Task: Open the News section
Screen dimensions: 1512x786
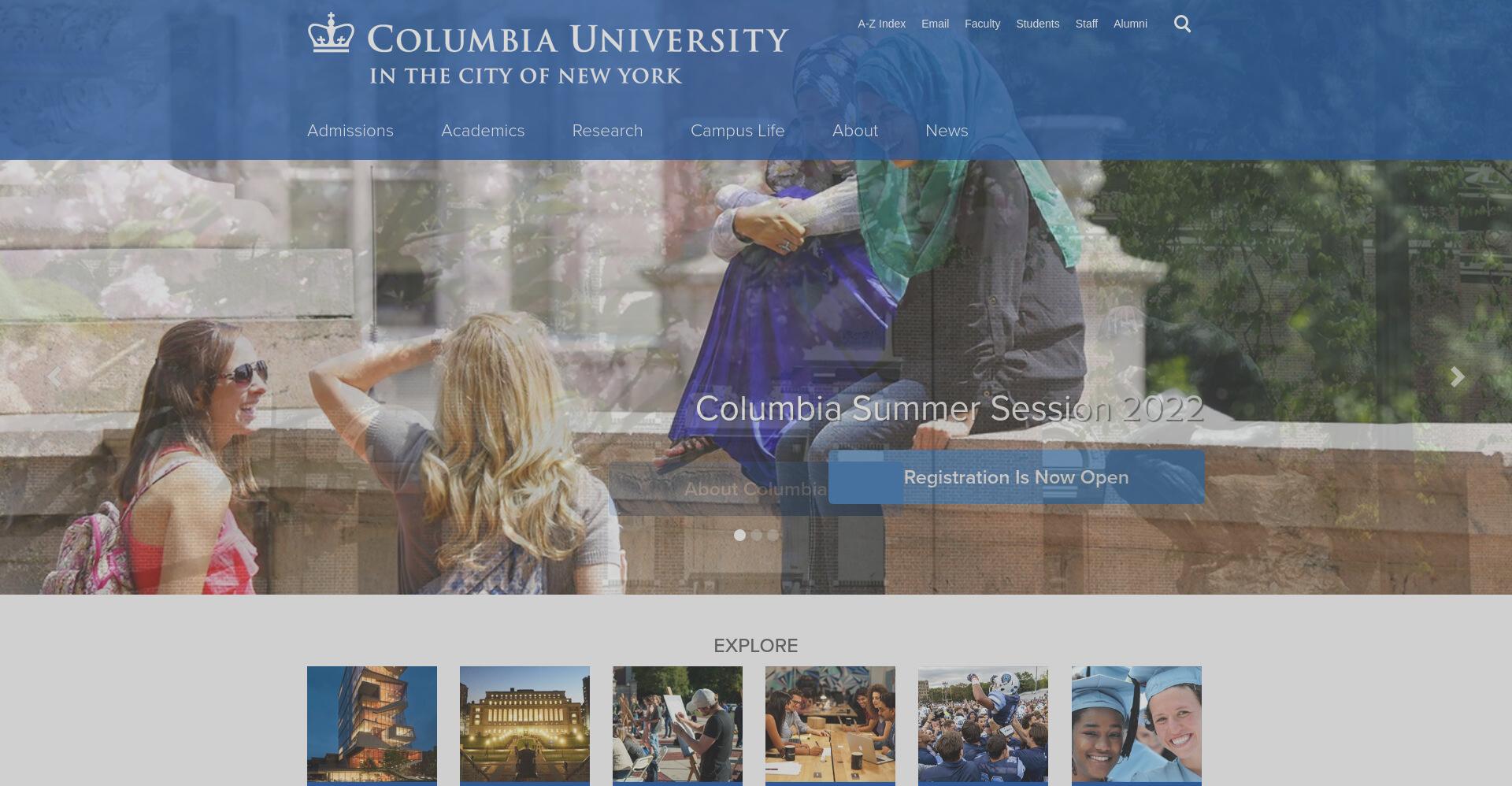Action: [x=947, y=131]
